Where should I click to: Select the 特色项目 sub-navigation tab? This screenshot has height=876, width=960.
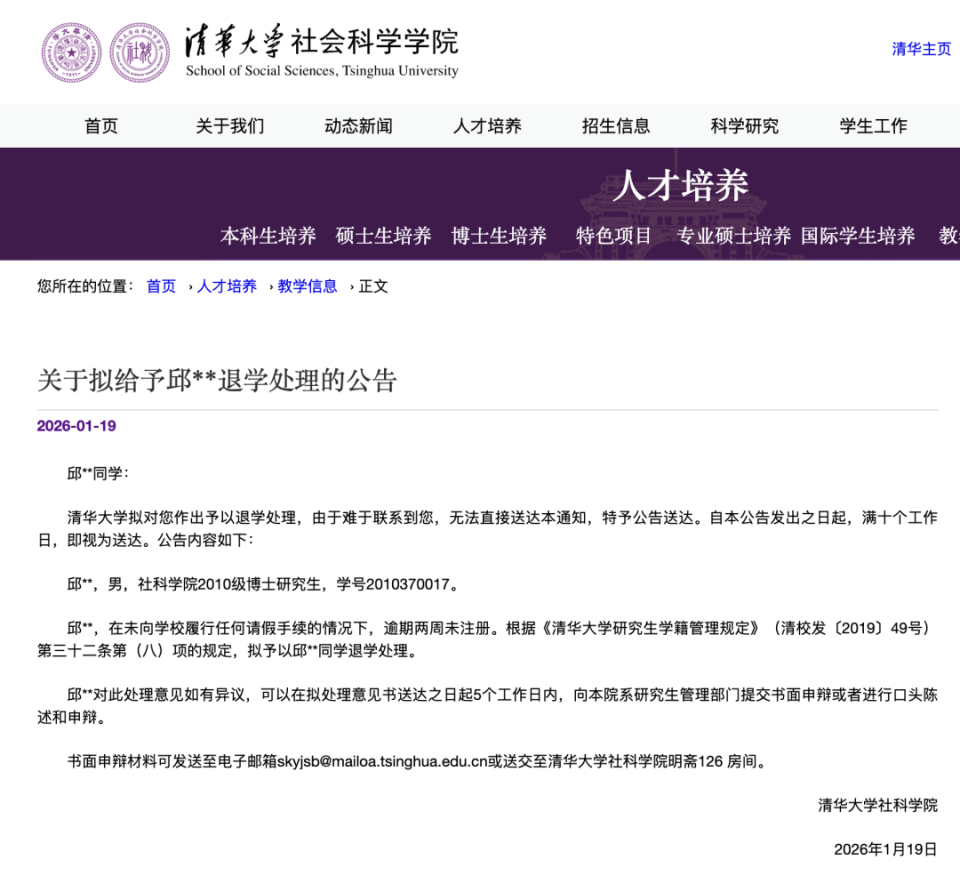click(x=610, y=236)
